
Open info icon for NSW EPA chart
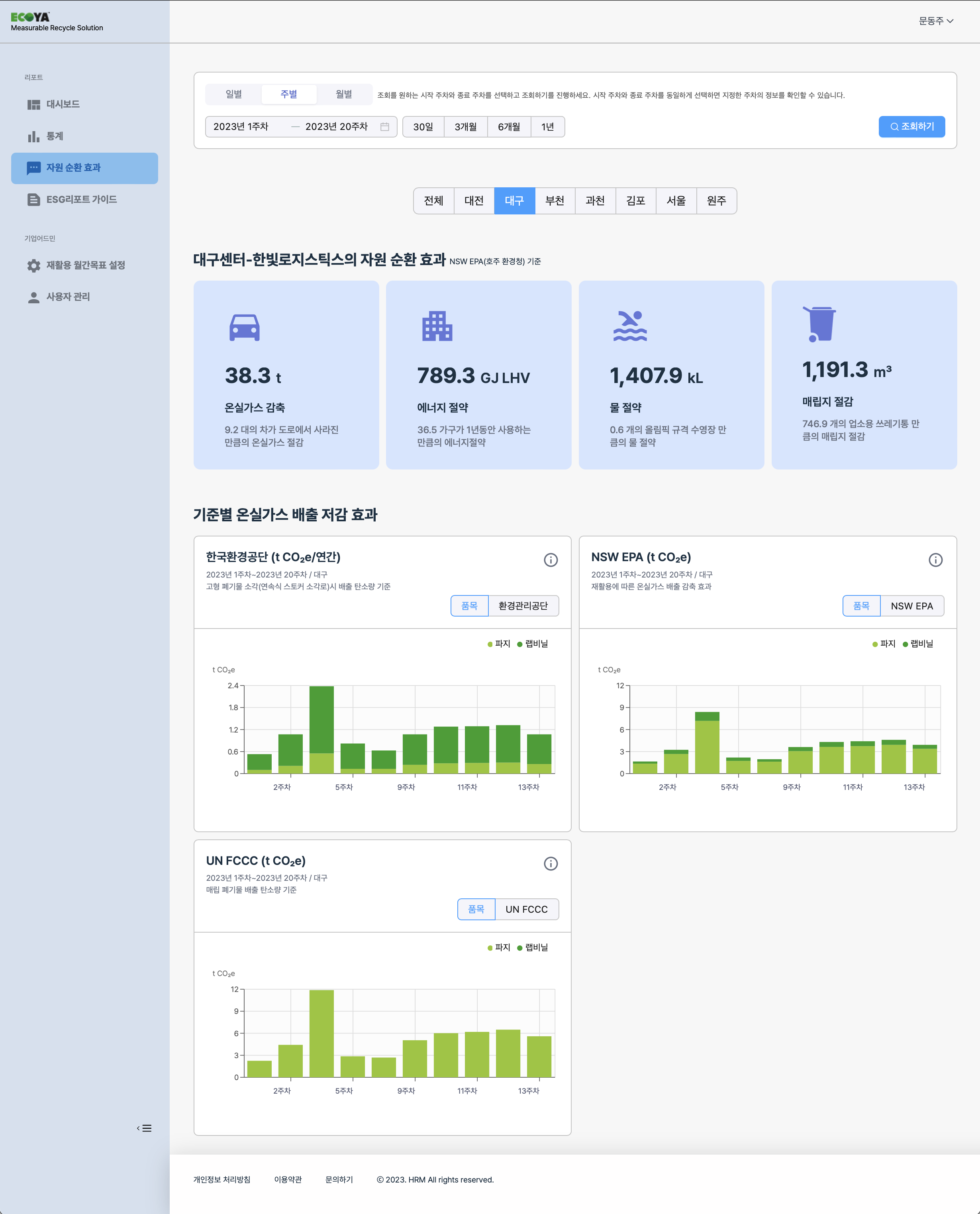click(x=935, y=560)
